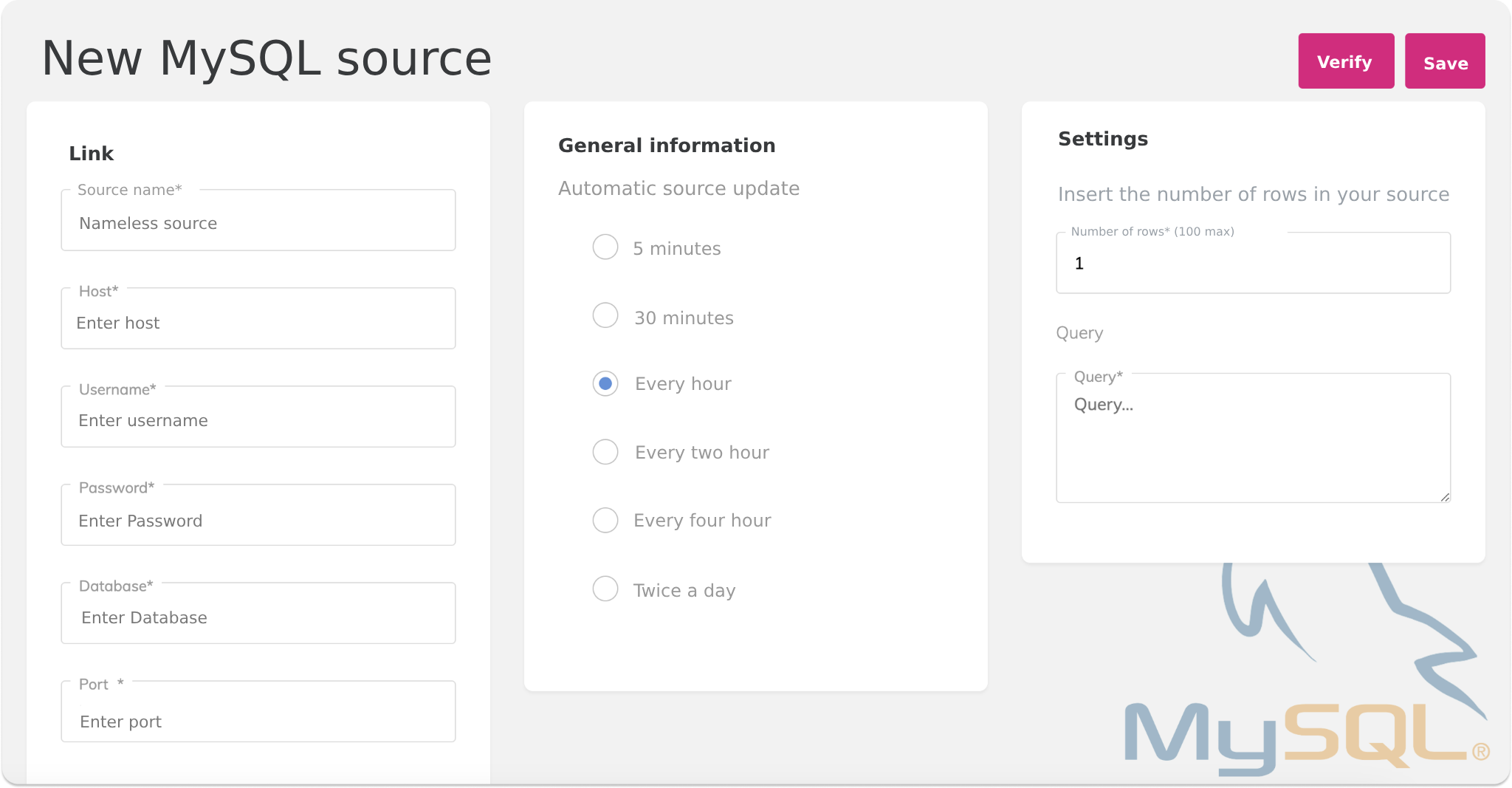Select the Username input field
This screenshot has height=788, width=1512.
click(x=258, y=417)
